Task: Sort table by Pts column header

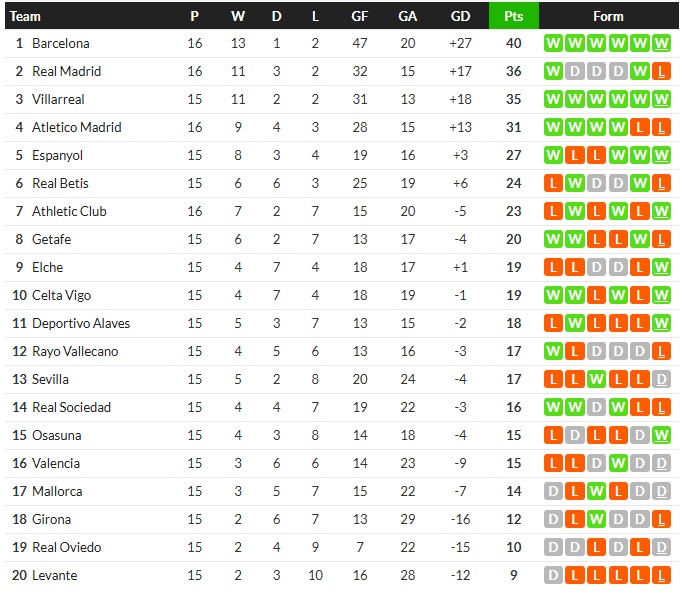Action: click(x=513, y=16)
